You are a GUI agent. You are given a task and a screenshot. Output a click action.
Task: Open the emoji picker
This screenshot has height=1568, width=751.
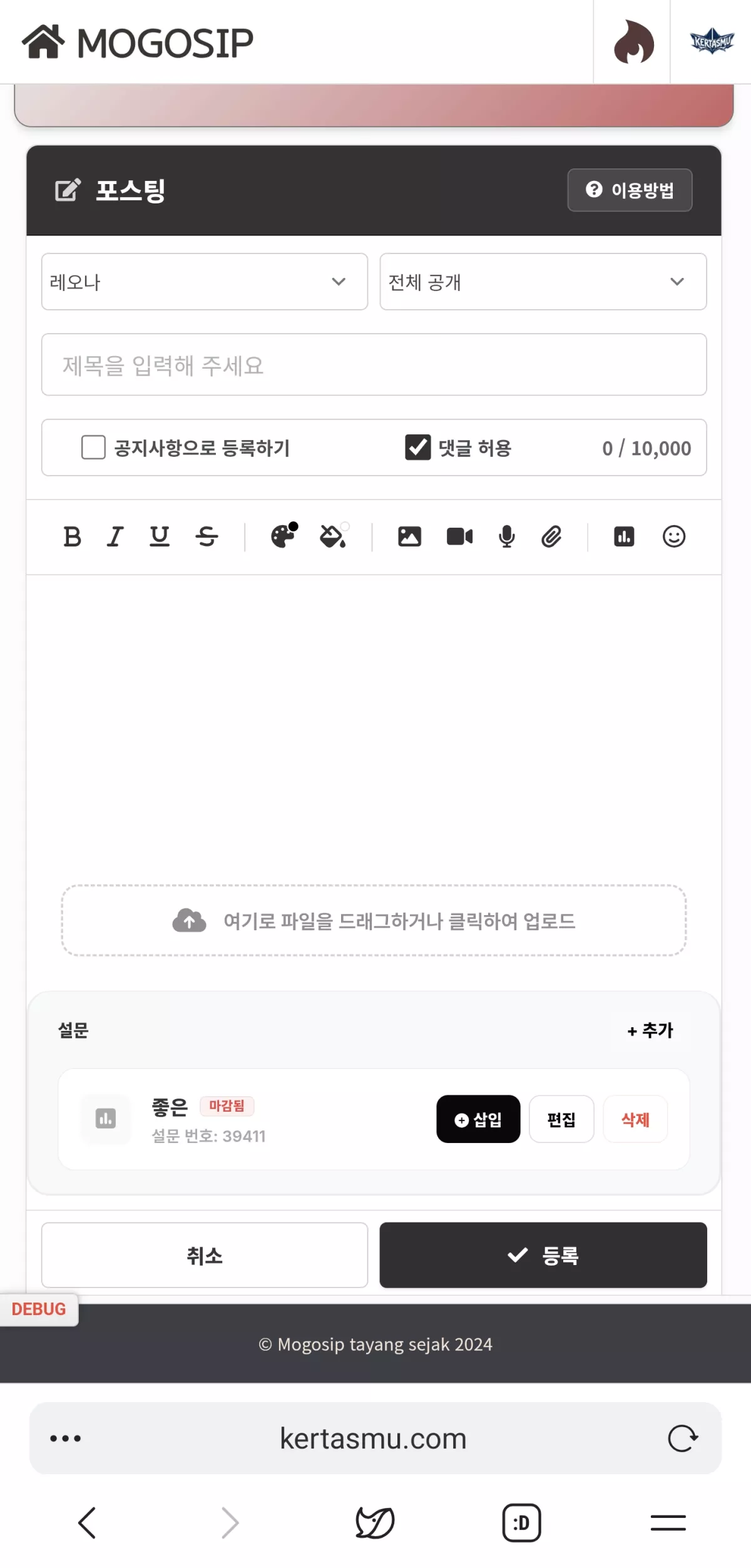click(x=674, y=537)
